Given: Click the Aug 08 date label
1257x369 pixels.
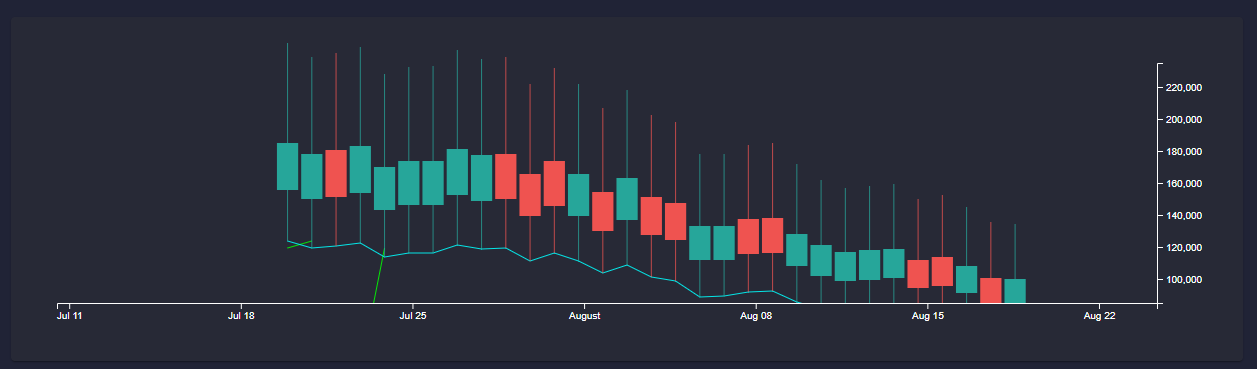Looking at the screenshot, I should pos(757,316).
